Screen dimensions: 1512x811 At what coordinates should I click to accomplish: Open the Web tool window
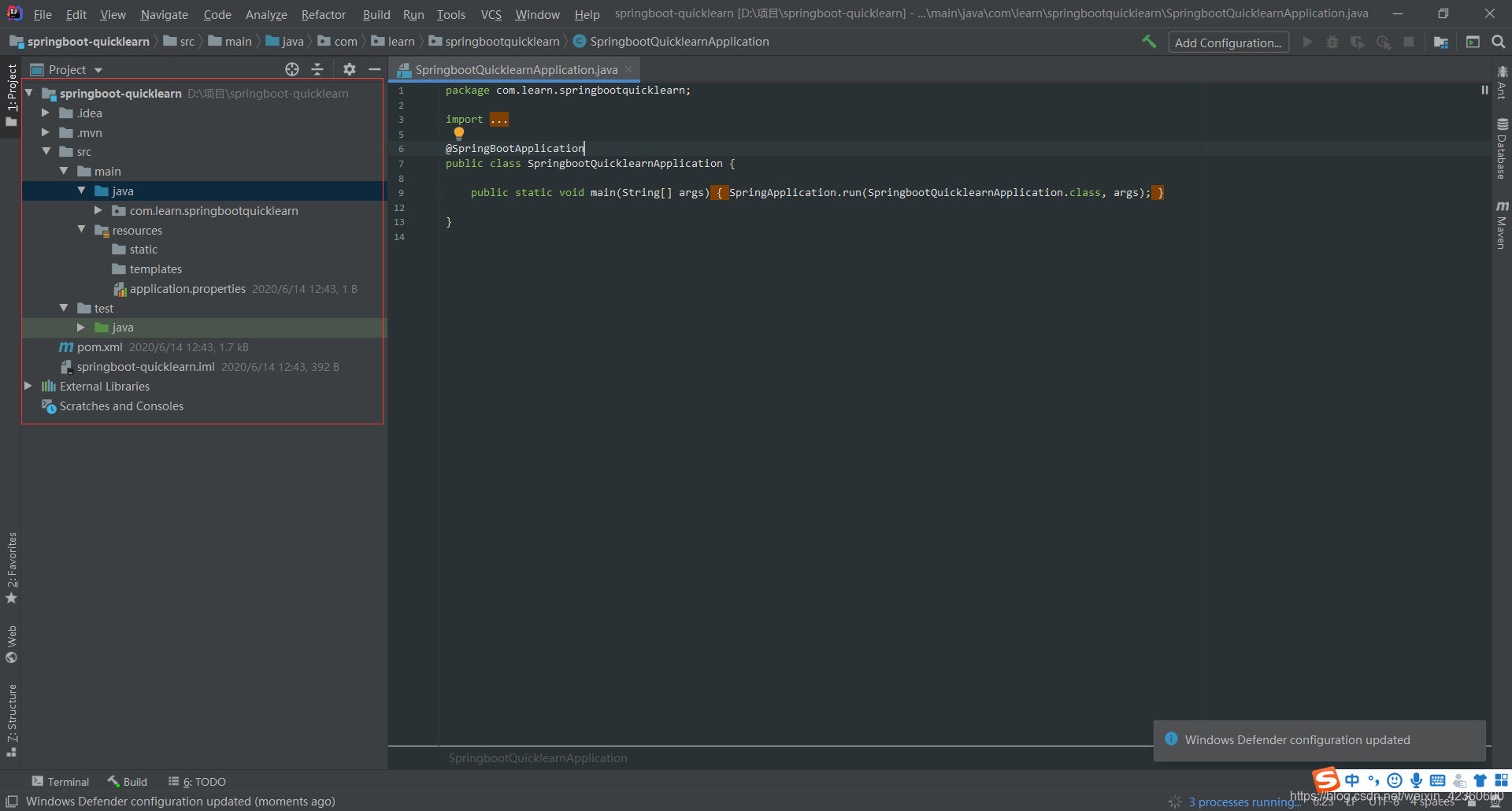point(11,644)
